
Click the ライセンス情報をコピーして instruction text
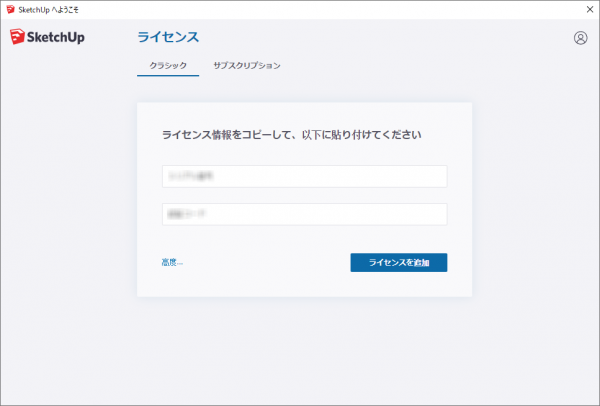point(292,135)
